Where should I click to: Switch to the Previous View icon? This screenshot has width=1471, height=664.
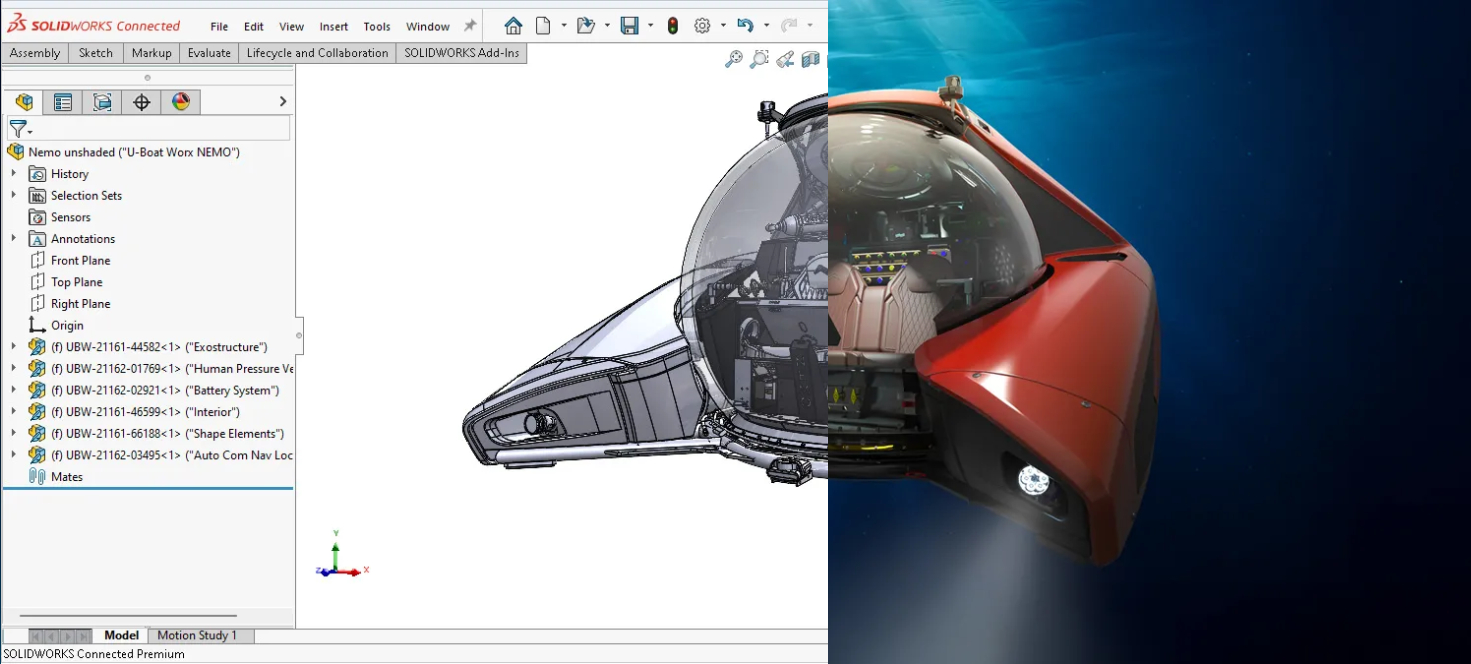[x=786, y=59]
